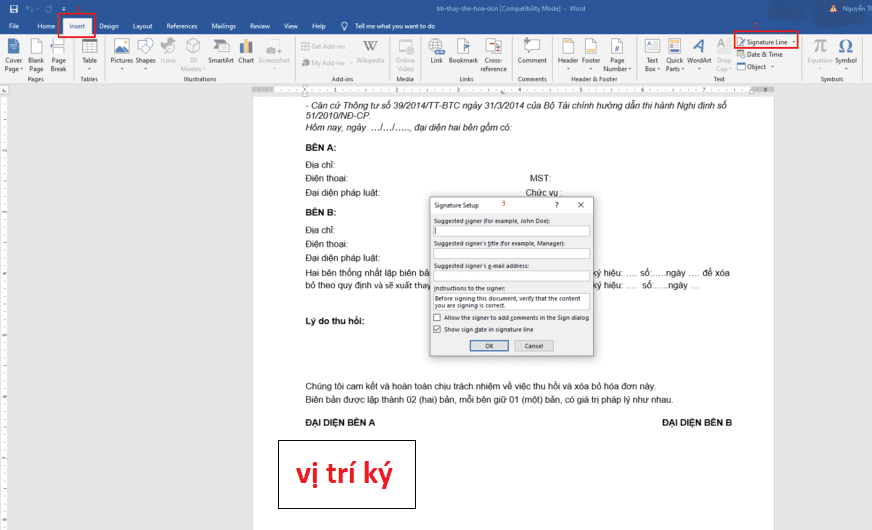
Task: Open Quick Parts gallery
Action: click(x=674, y=56)
